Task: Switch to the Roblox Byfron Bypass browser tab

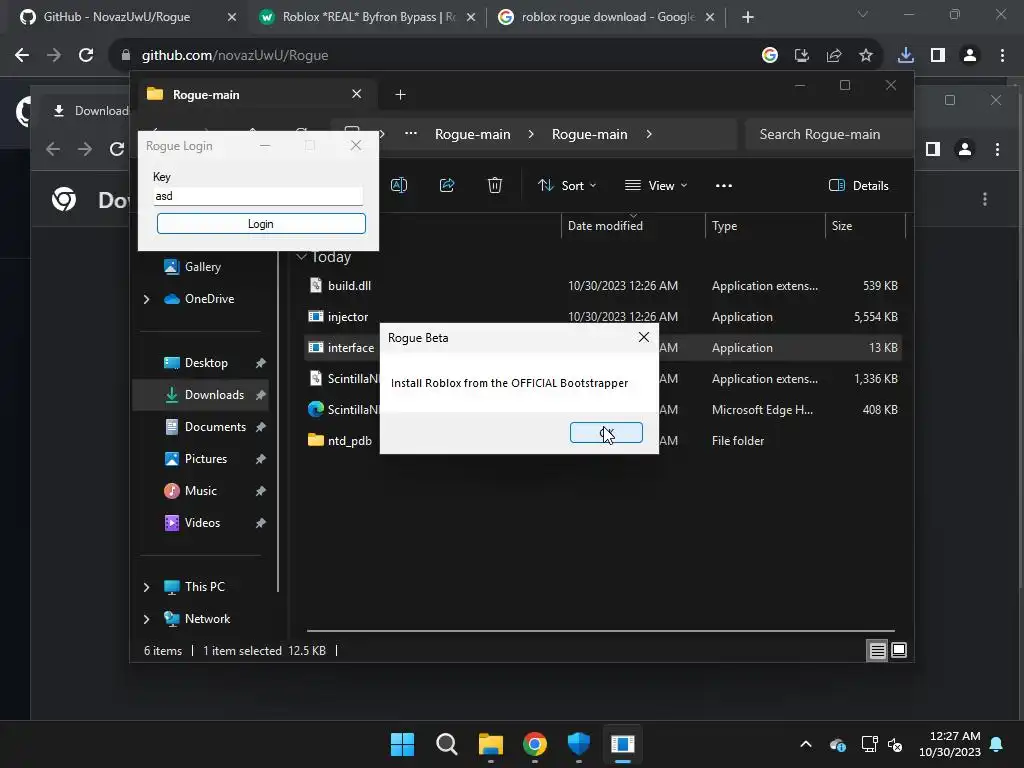Action: click(x=367, y=17)
